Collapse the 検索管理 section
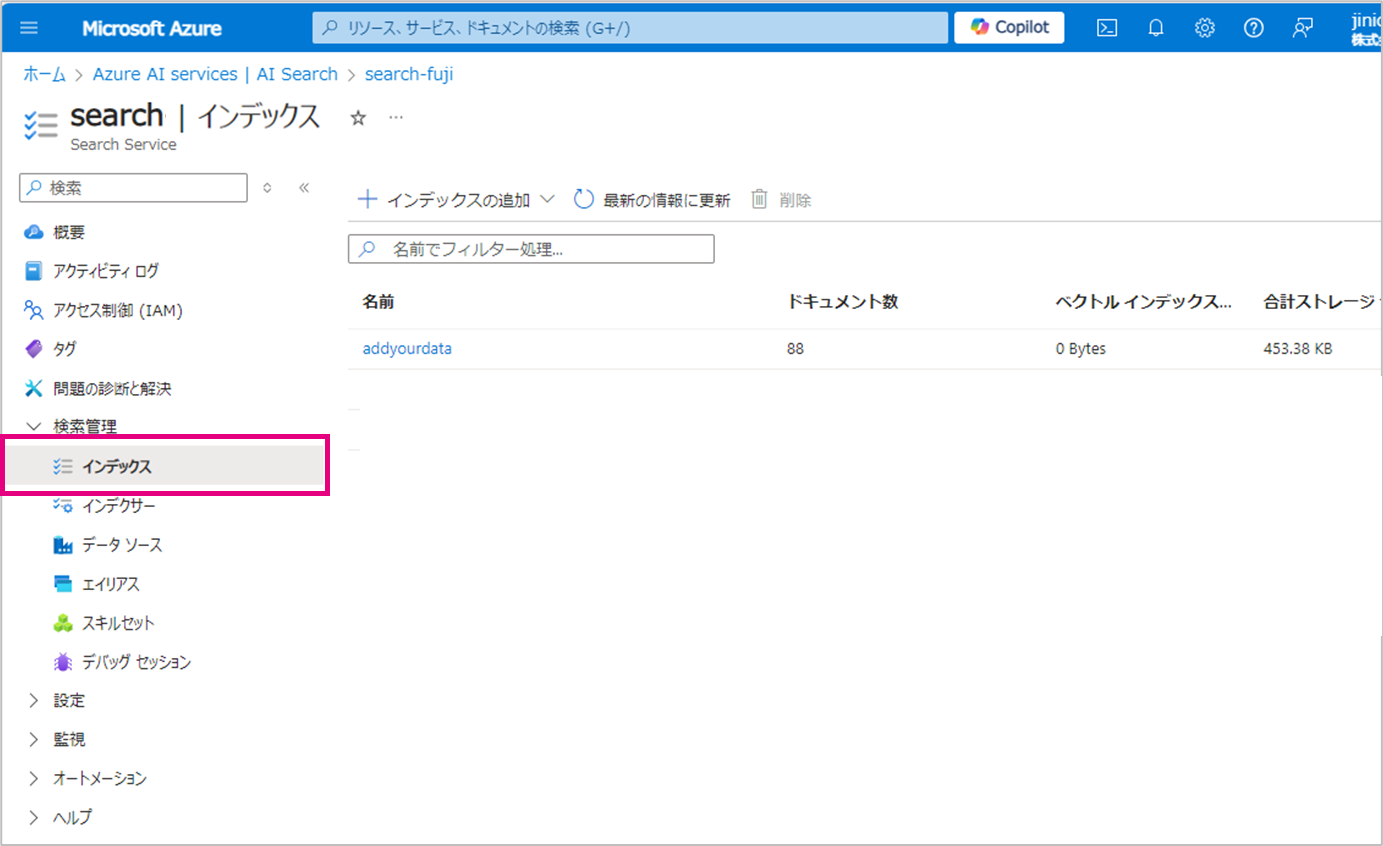The image size is (1383, 846). (71, 427)
